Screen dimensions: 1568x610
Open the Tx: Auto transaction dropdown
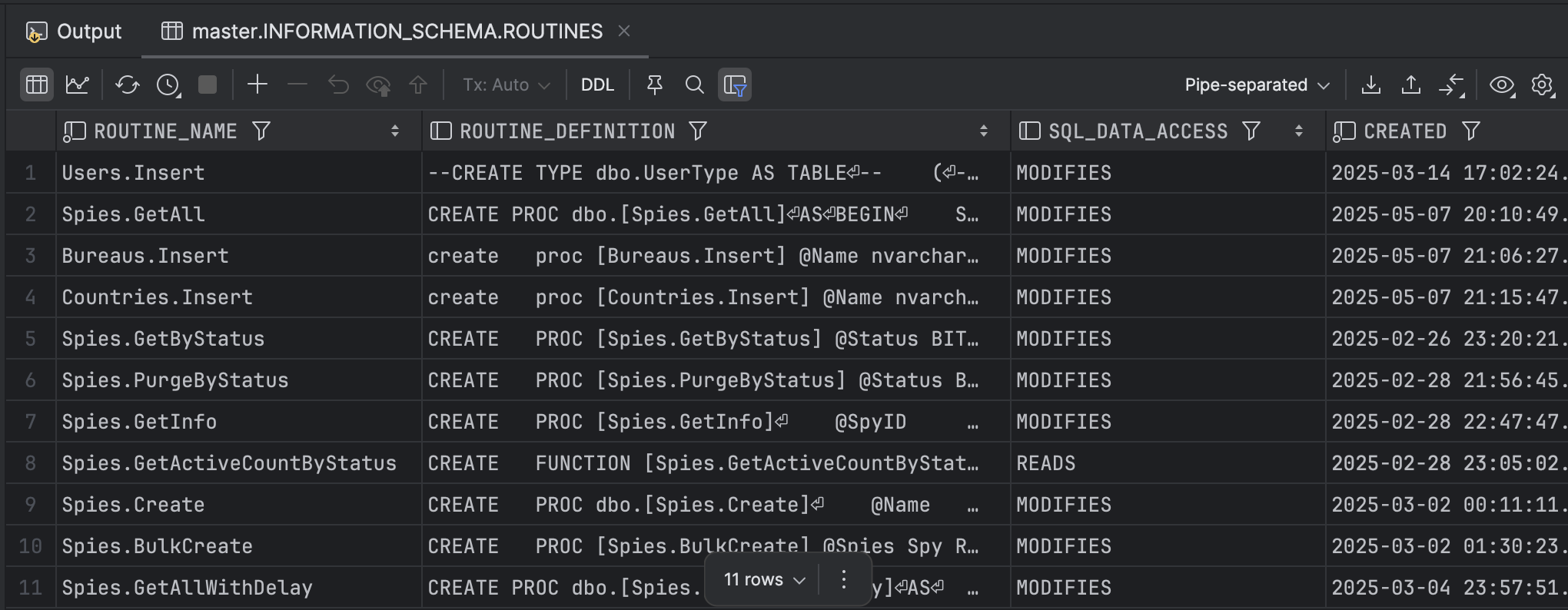tap(506, 85)
